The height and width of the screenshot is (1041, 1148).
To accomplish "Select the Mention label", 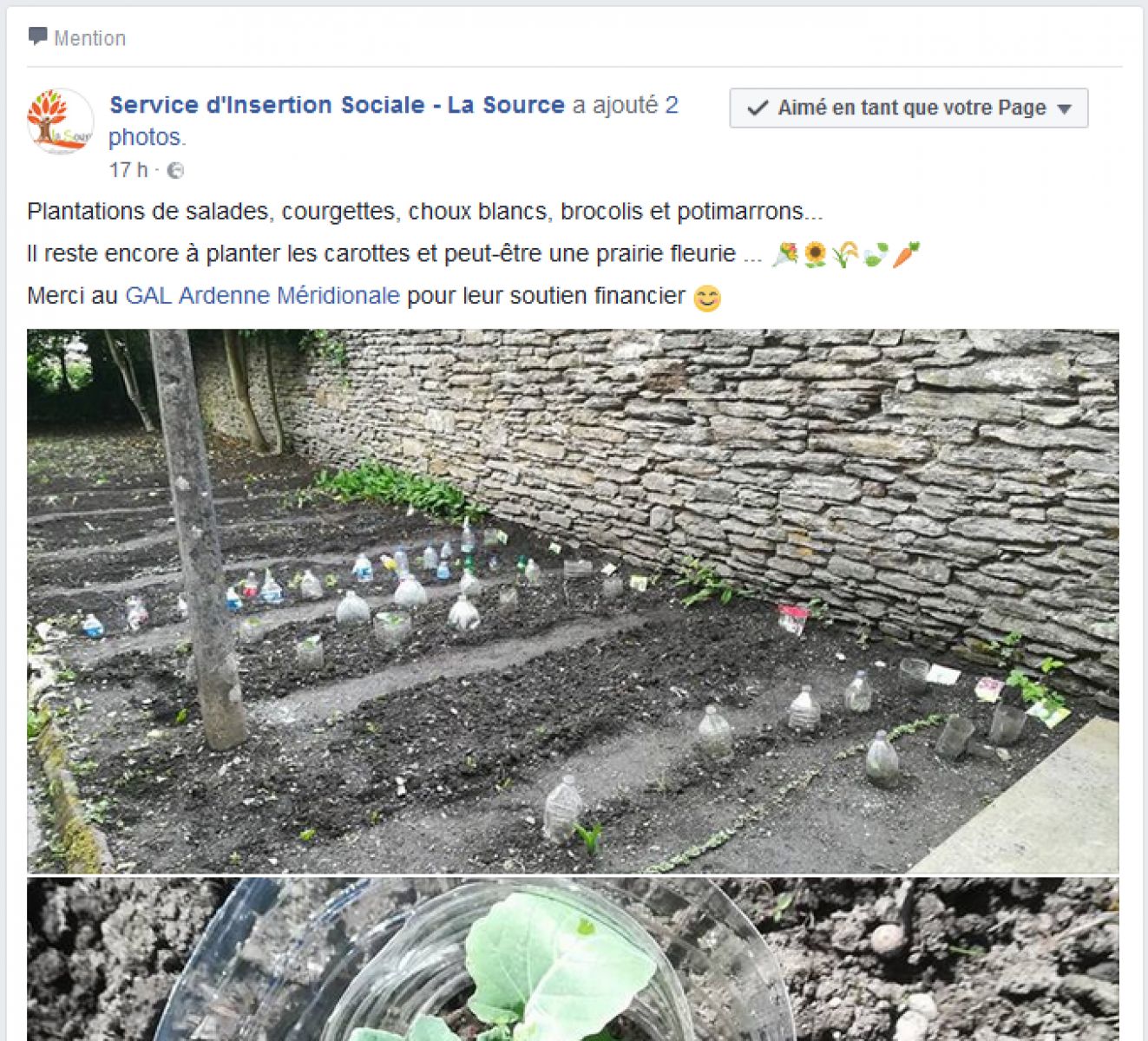I will click(90, 38).
